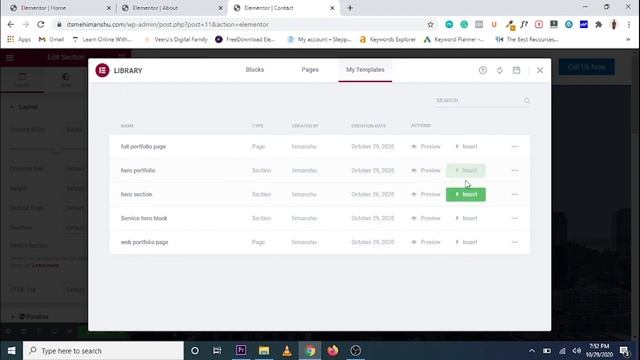
Task: Insert the hero portfolio template
Action: pos(466,171)
